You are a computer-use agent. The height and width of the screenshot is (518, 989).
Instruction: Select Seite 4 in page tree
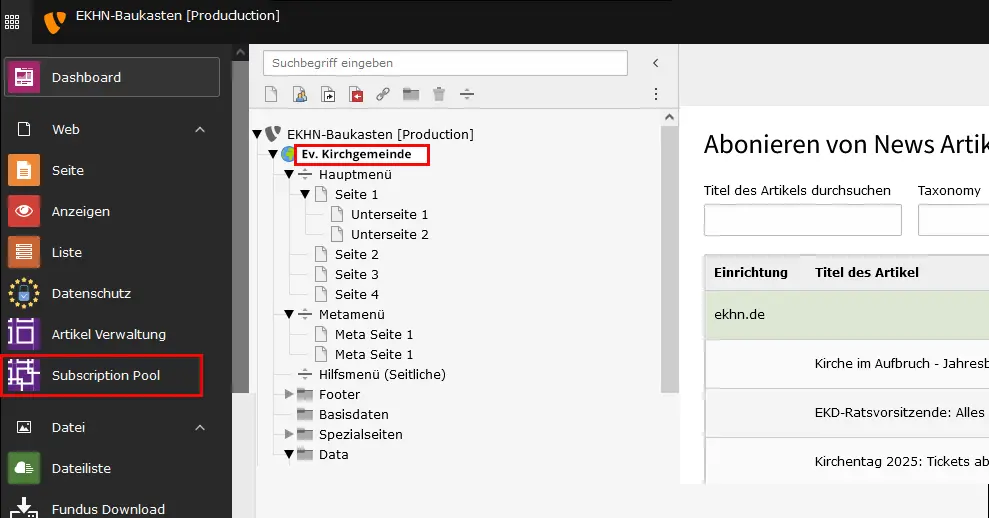point(356,295)
